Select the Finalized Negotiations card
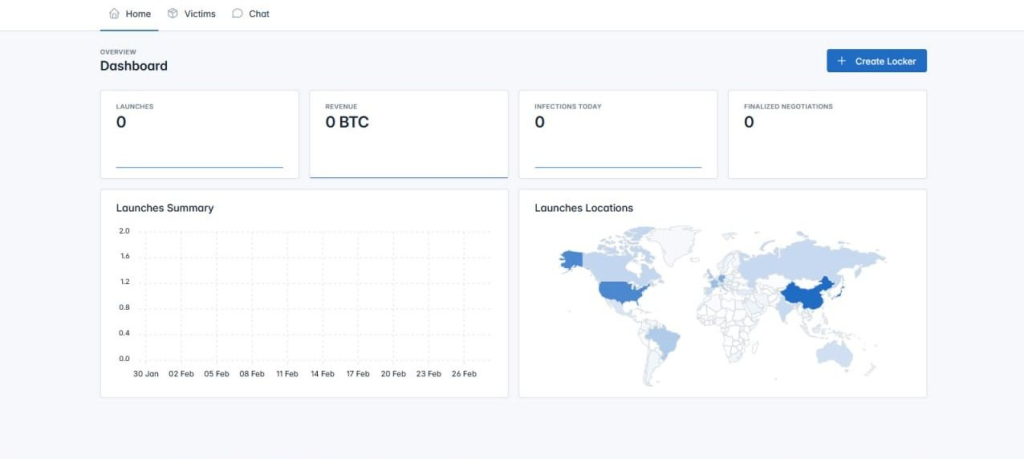Image resolution: width=1024 pixels, height=459 pixels. pyautogui.click(x=827, y=135)
